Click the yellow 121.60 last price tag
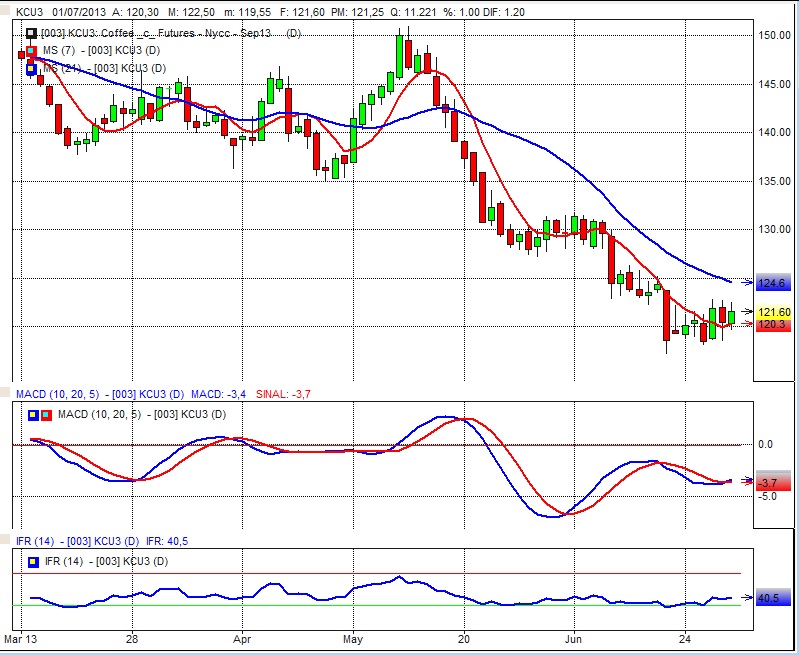The image size is (799, 655). tap(774, 313)
